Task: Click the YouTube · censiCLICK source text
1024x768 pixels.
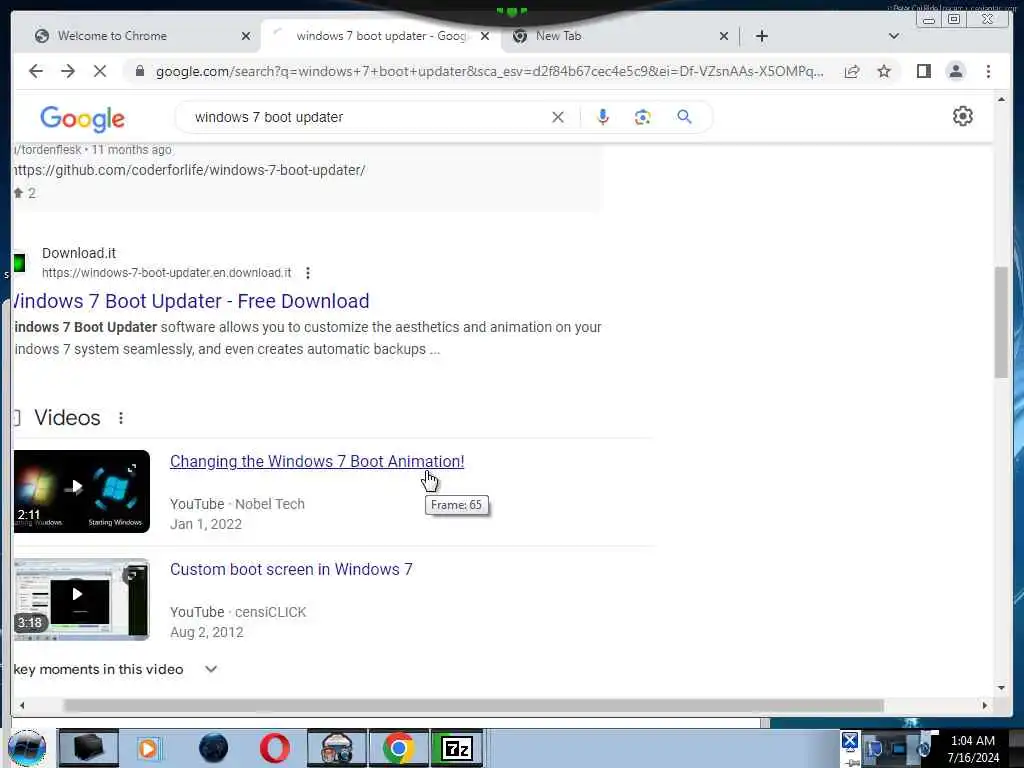Action: (x=238, y=613)
